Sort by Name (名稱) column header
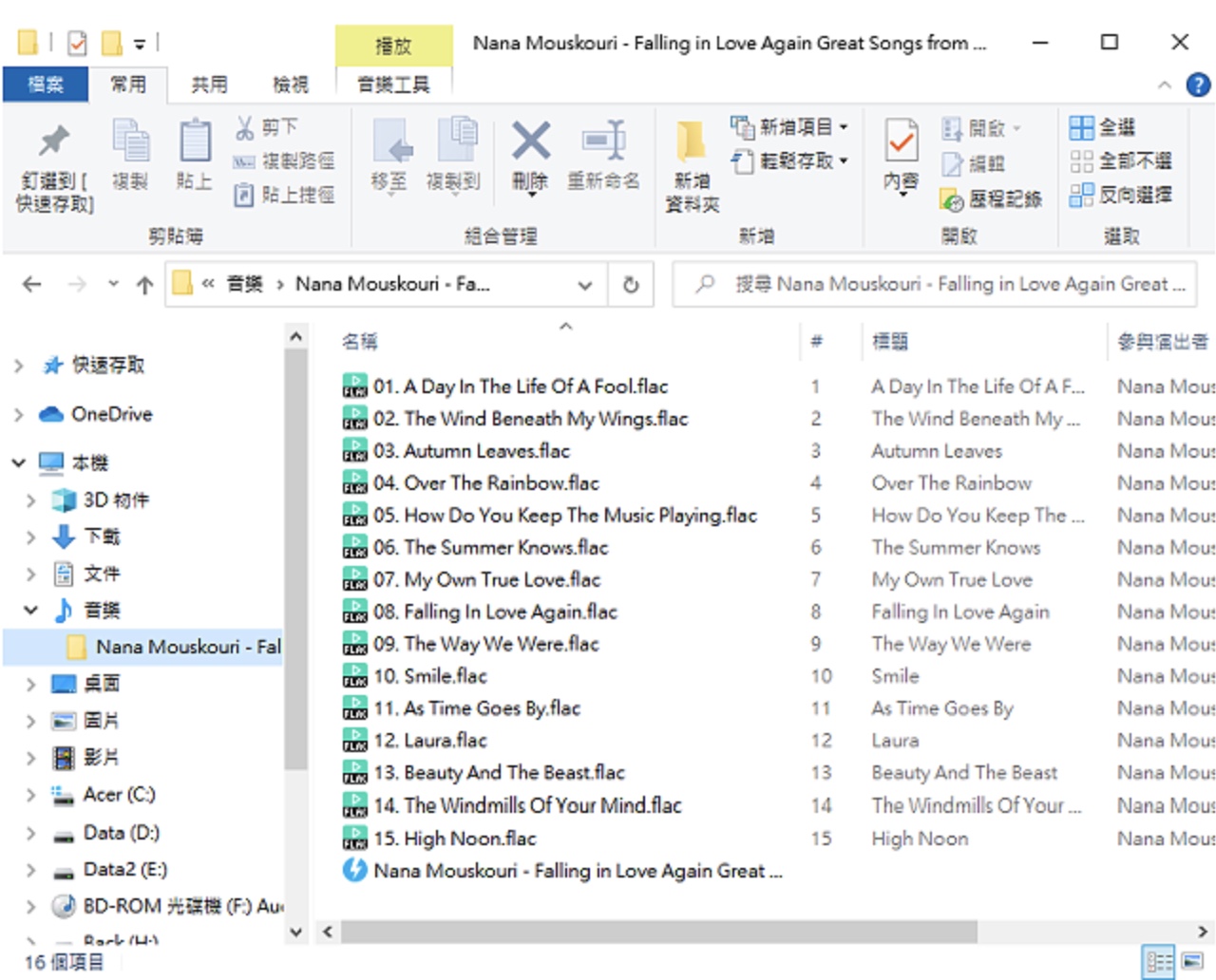 pos(564,341)
